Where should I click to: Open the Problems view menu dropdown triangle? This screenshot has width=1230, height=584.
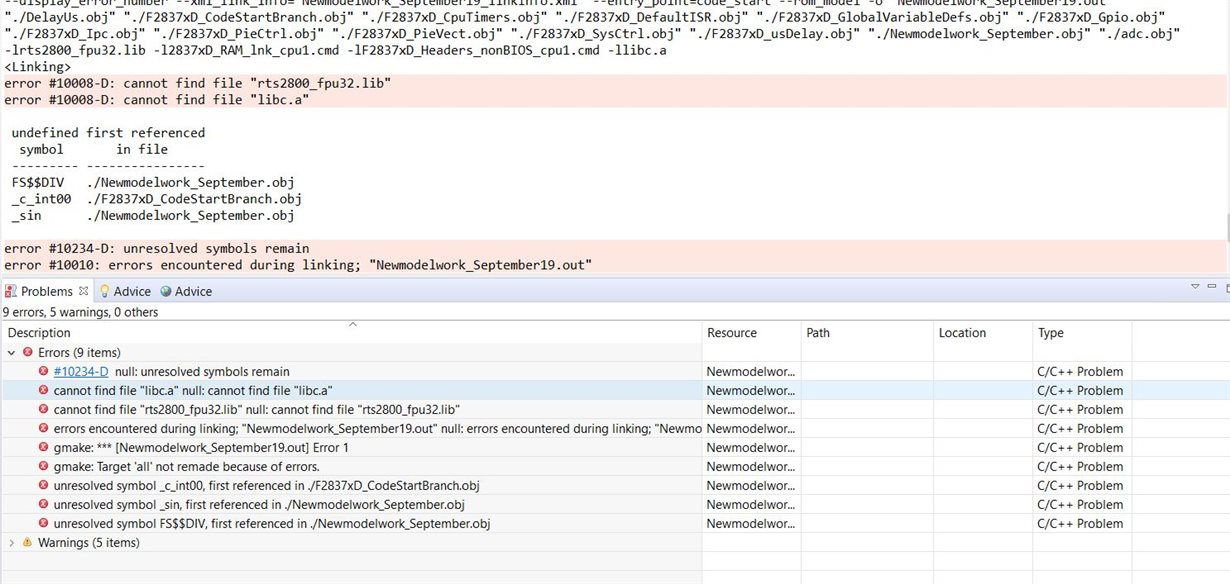tap(1194, 286)
